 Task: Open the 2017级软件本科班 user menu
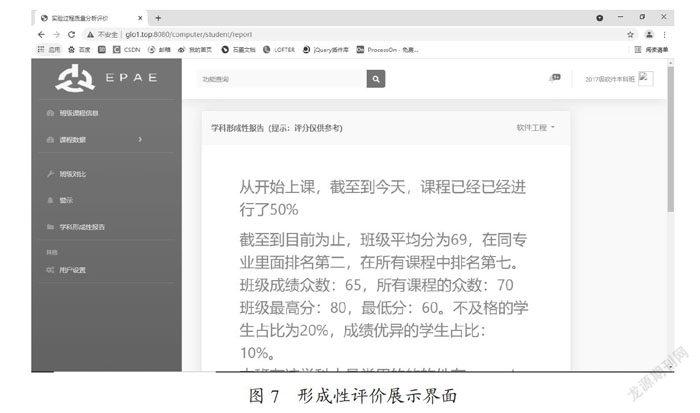click(610, 79)
